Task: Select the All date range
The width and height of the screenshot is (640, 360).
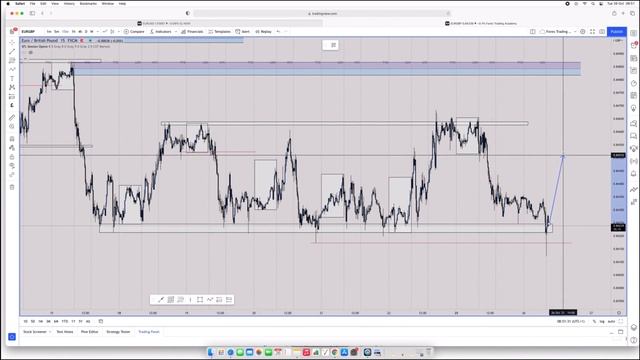Action: click(88, 322)
